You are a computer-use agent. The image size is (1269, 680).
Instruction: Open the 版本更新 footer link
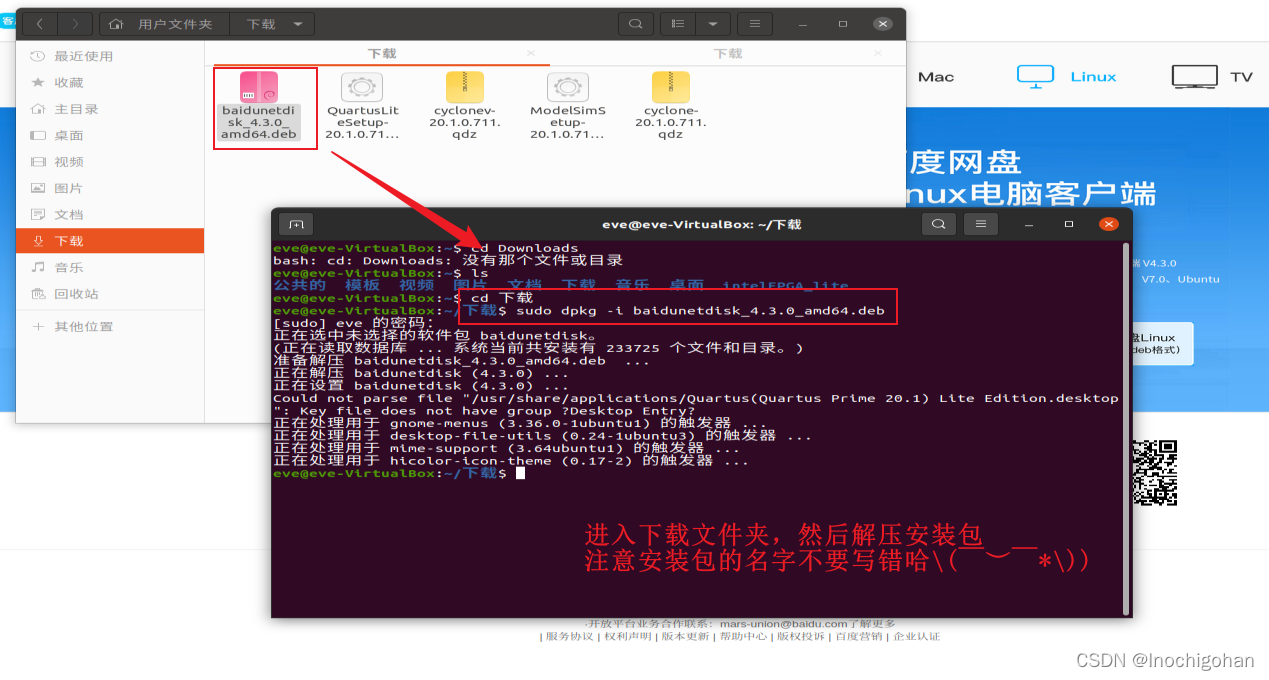pos(685,636)
